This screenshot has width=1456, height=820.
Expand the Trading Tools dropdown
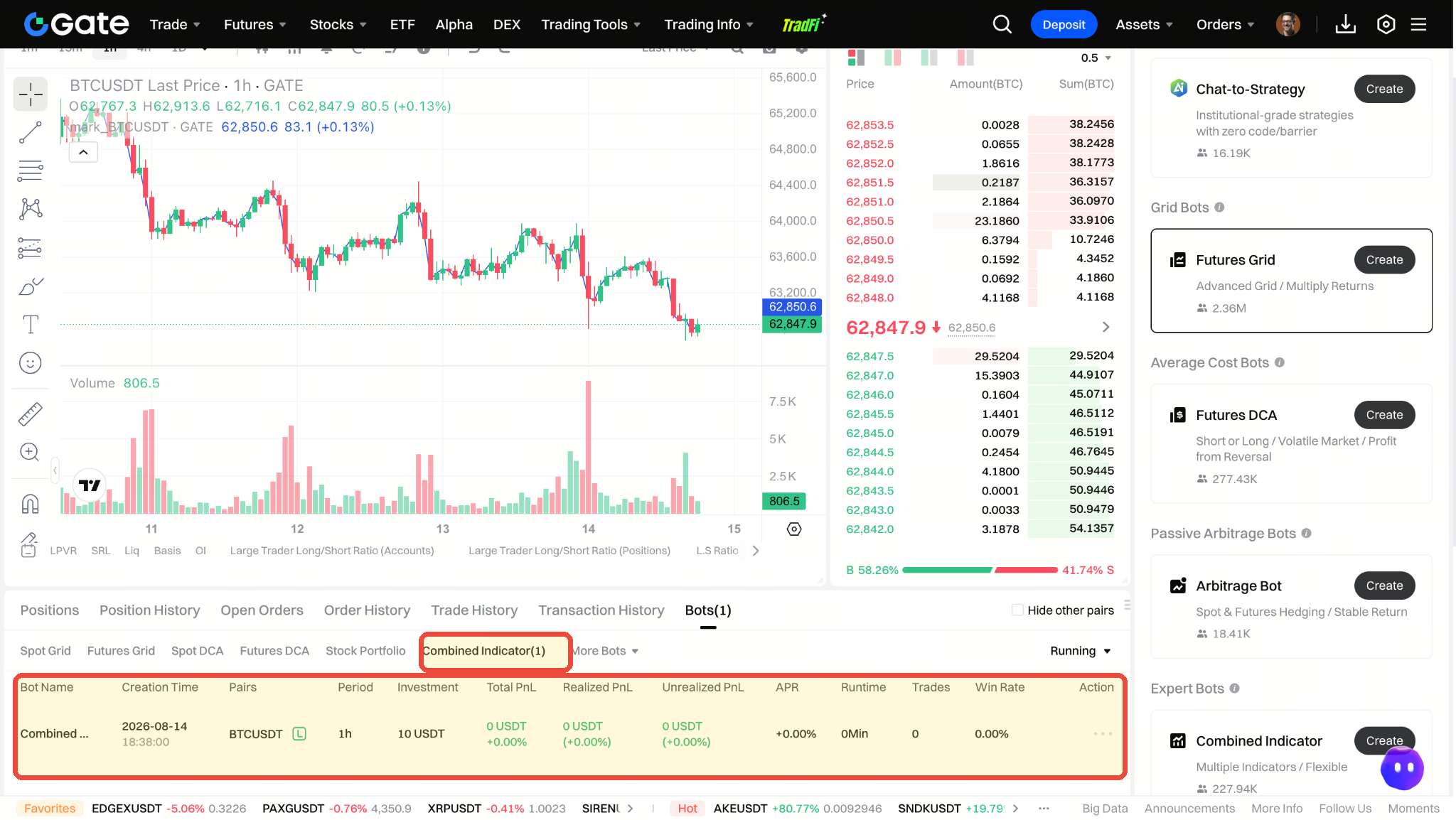[x=591, y=24]
